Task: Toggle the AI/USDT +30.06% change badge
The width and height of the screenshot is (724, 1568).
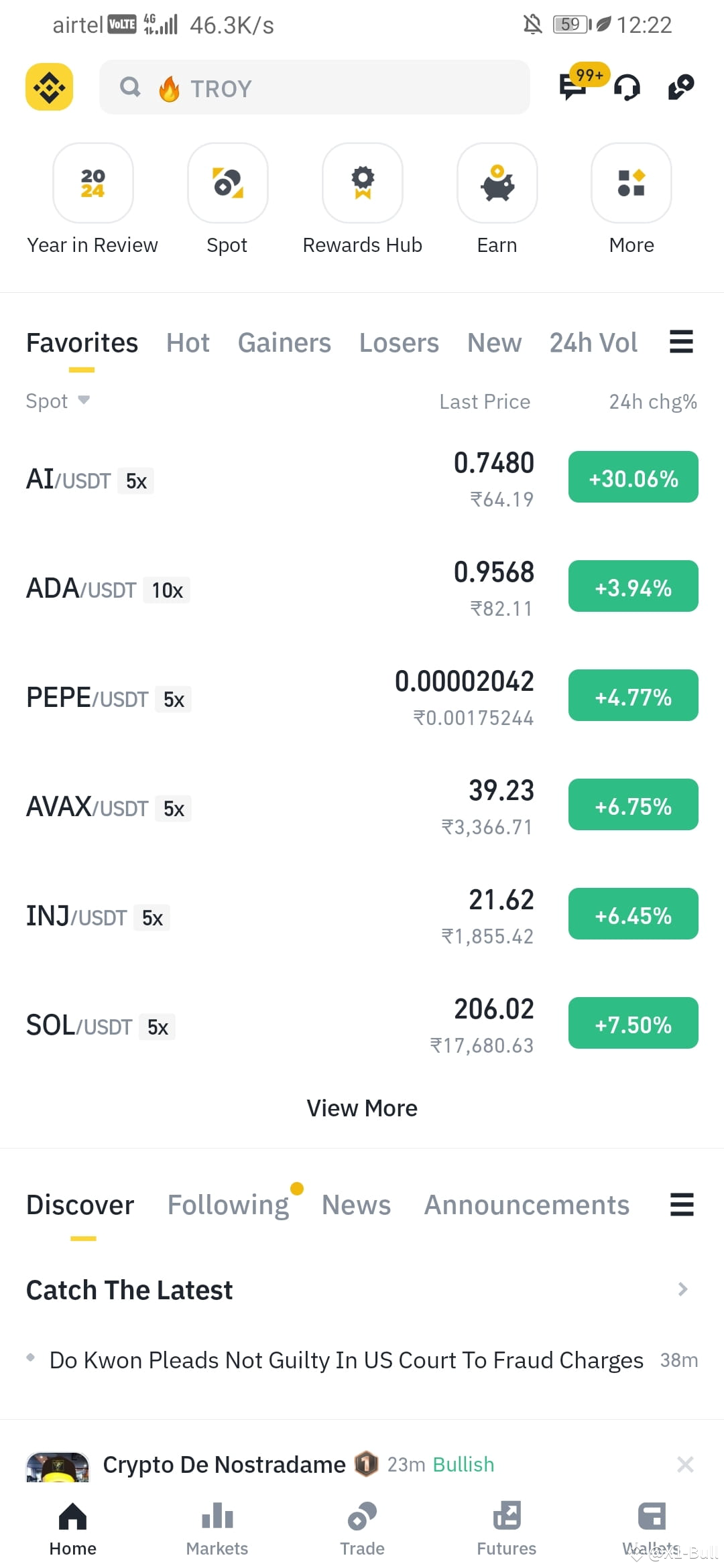Action: (x=633, y=477)
